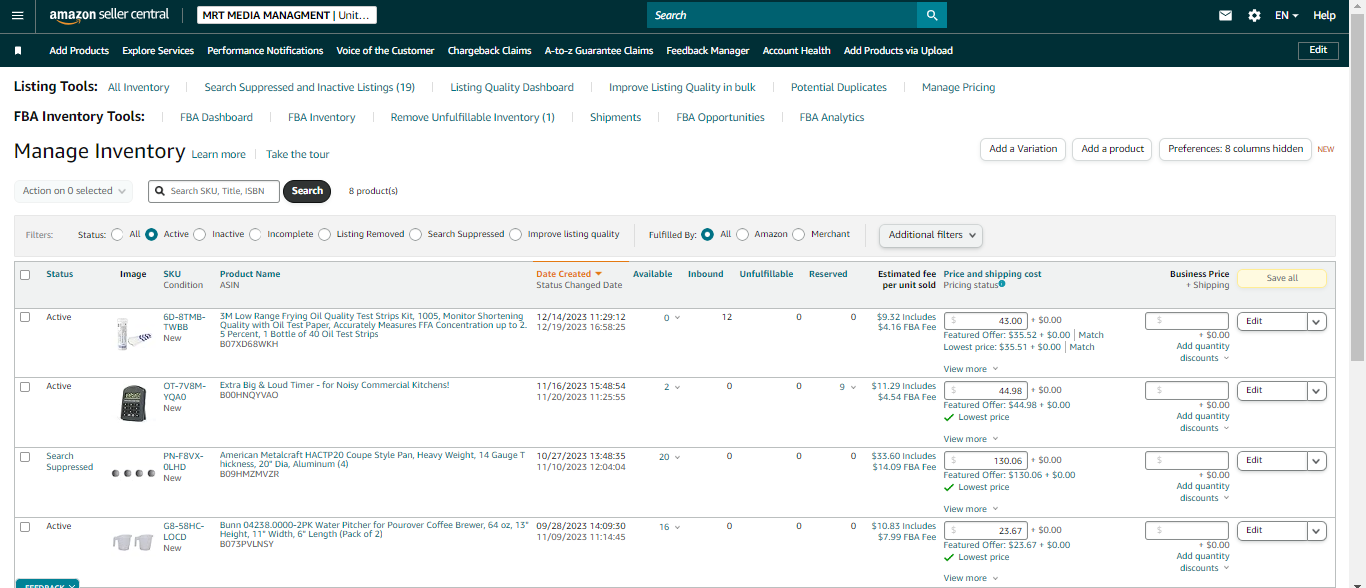1366x588 pixels.
Task: Open thumbnail of Bunn Water Pitcher
Action: [x=134, y=543]
